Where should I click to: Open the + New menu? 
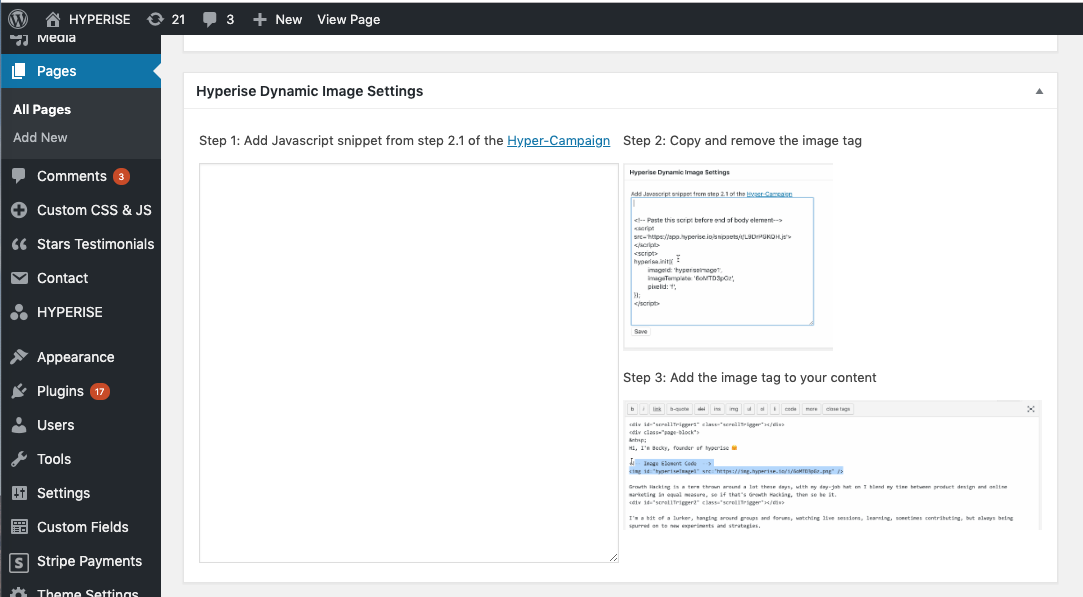[x=277, y=18]
